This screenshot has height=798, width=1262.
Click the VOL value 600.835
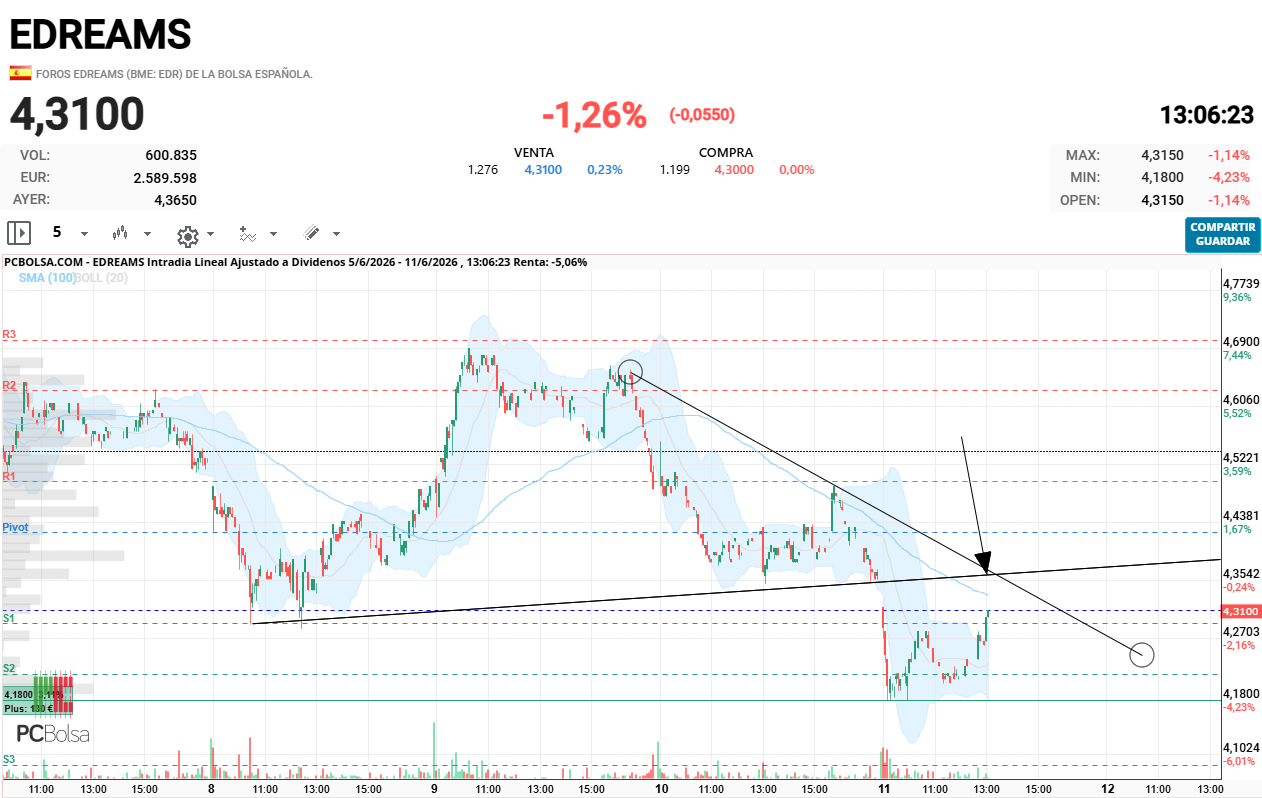171,155
